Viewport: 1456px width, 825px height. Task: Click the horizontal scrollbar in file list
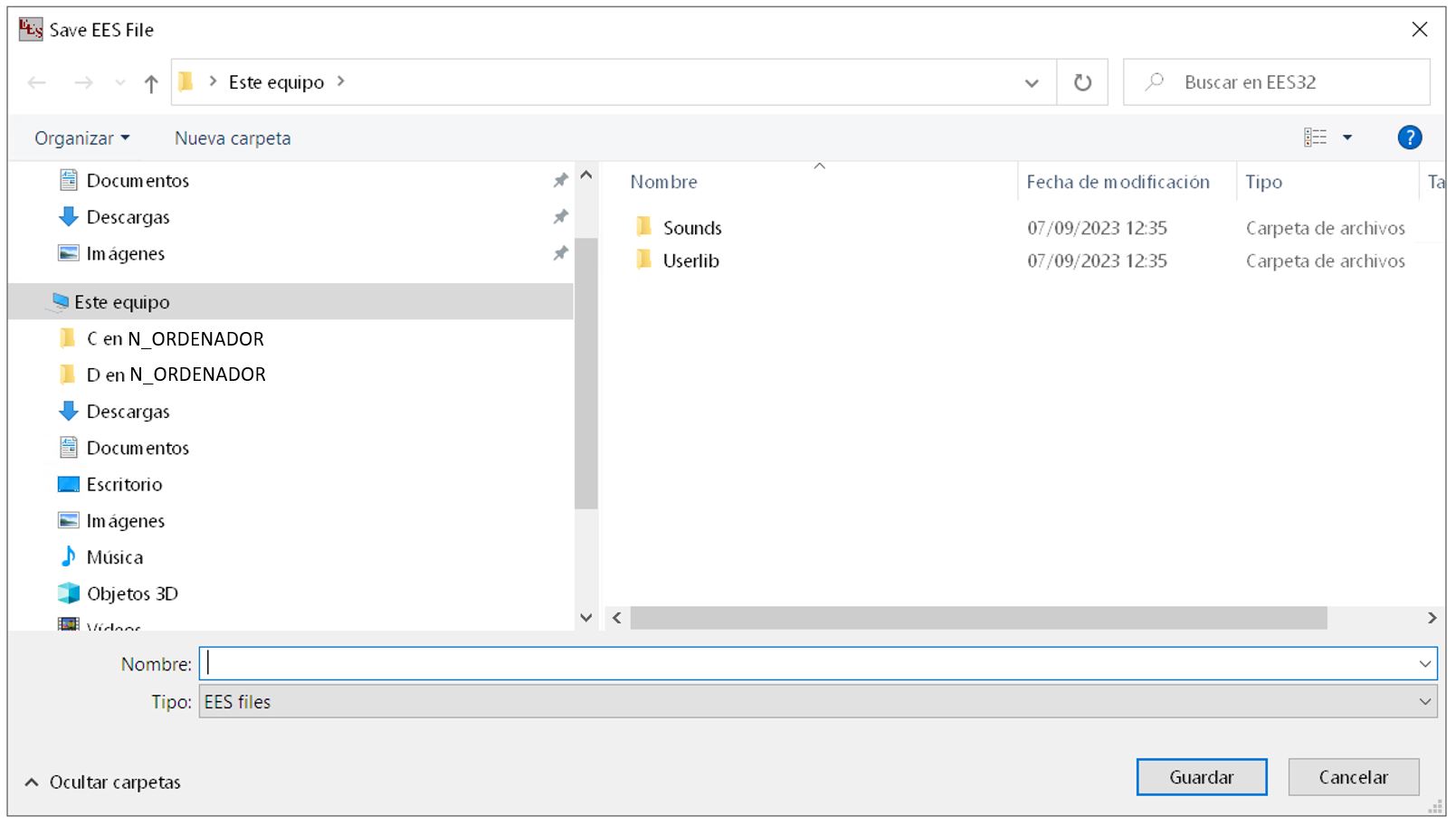point(977,618)
